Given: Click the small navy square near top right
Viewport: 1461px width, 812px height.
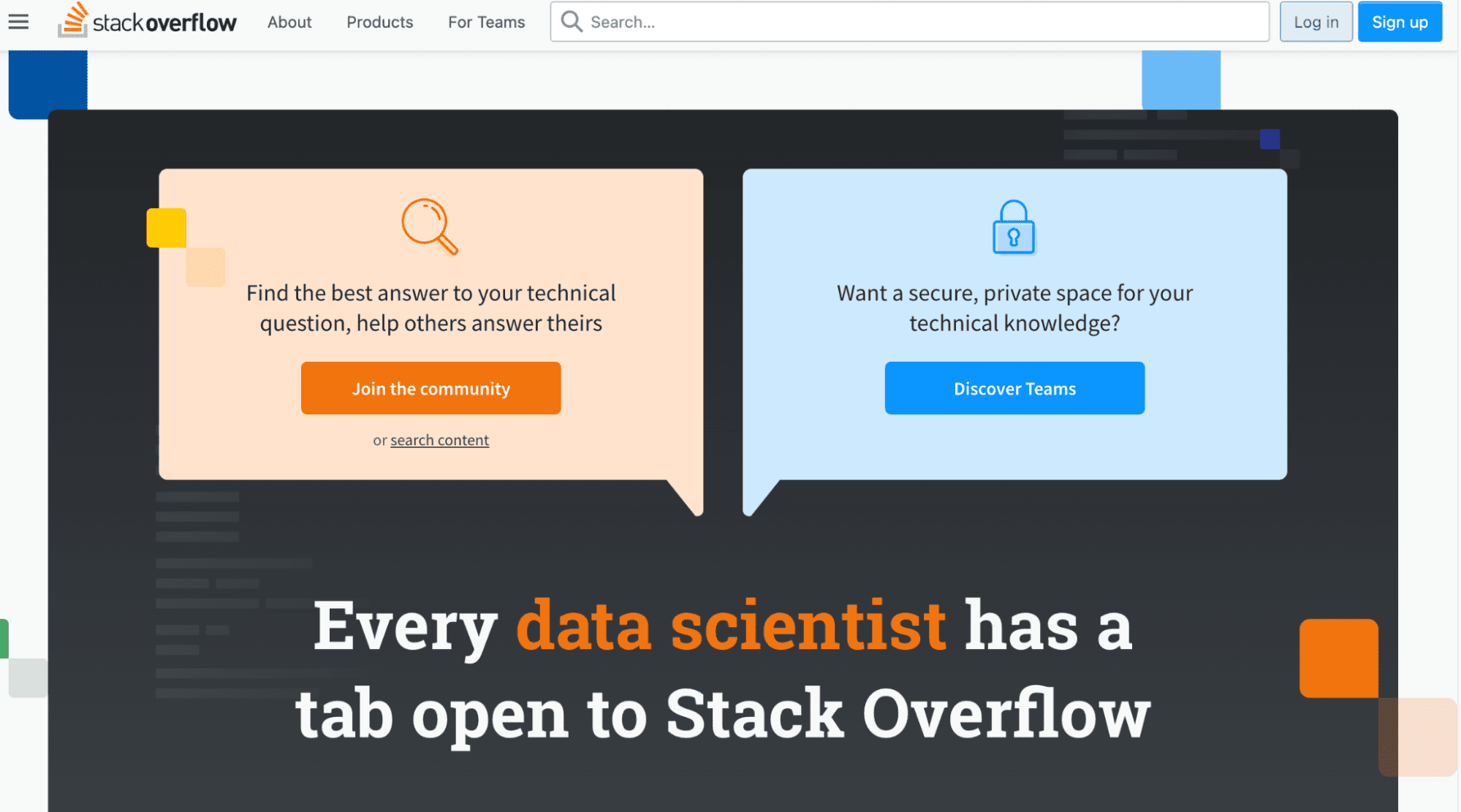Looking at the screenshot, I should (1270, 139).
